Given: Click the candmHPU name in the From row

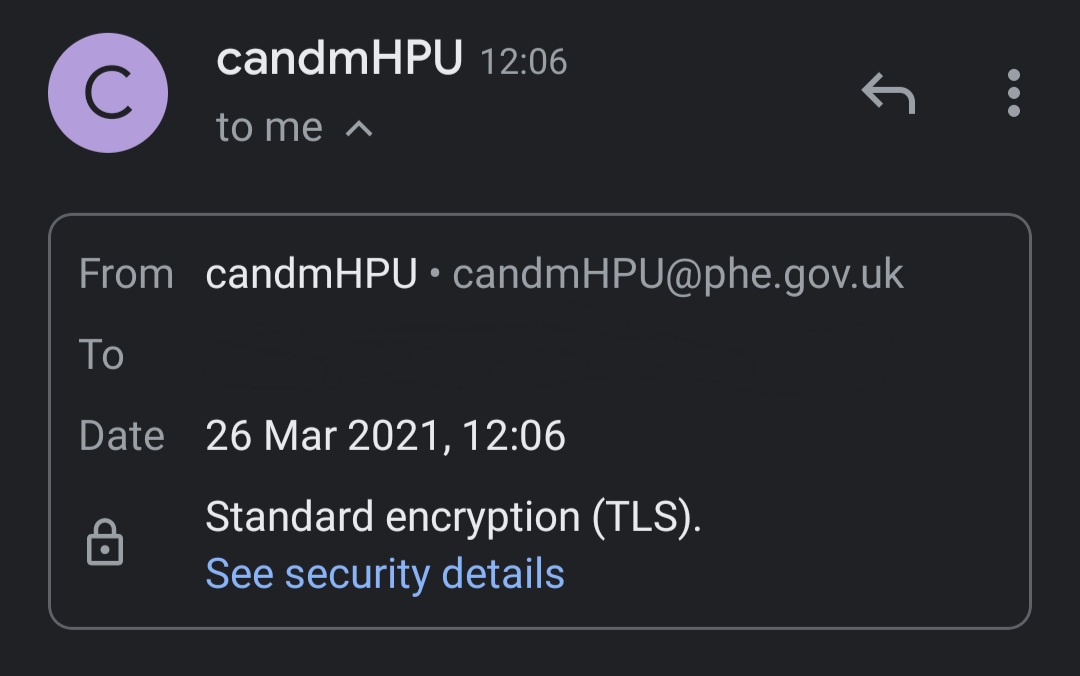Looking at the screenshot, I should coord(311,274).
